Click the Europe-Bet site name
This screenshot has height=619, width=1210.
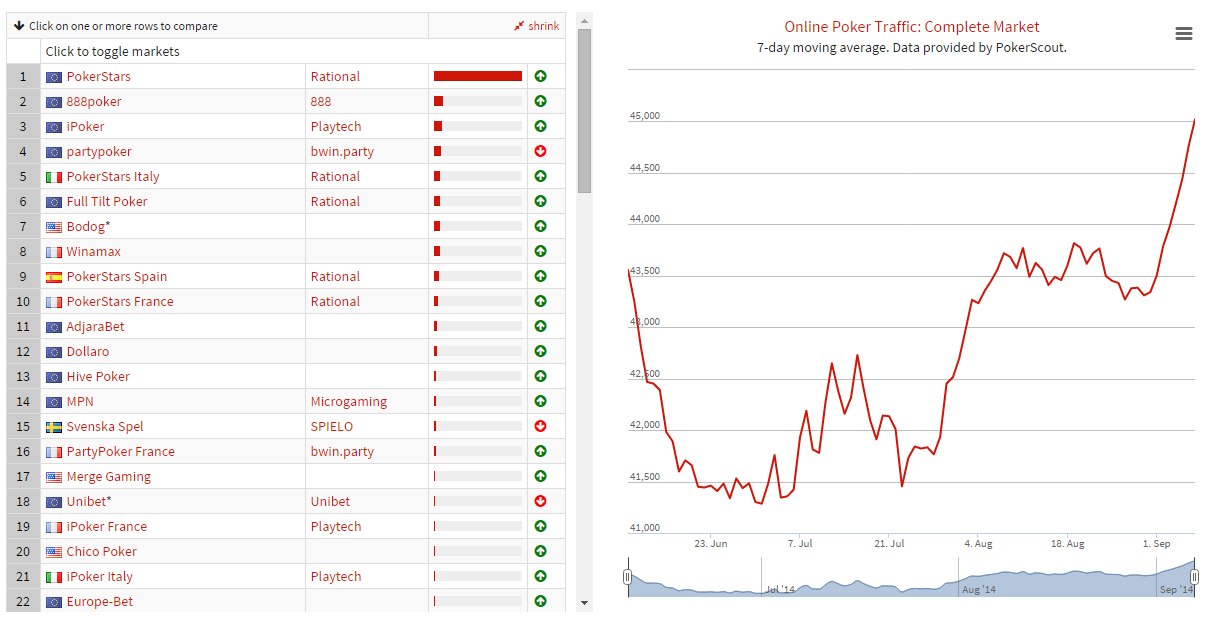point(100,601)
